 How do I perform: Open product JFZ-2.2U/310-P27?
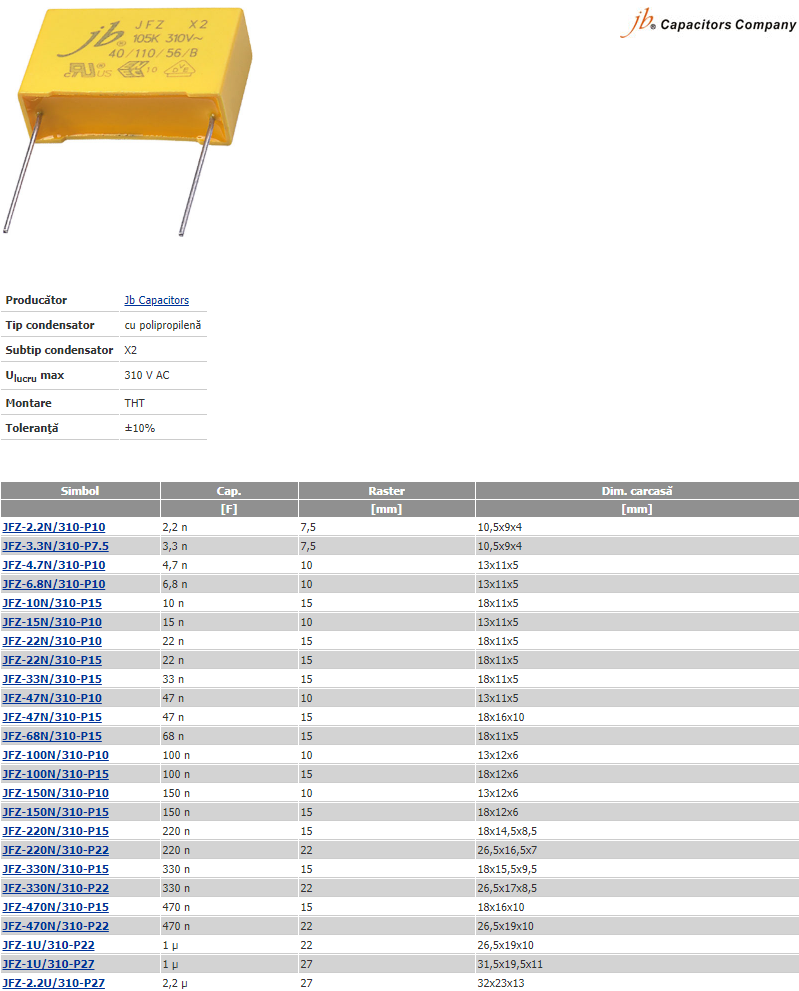coord(54,983)
